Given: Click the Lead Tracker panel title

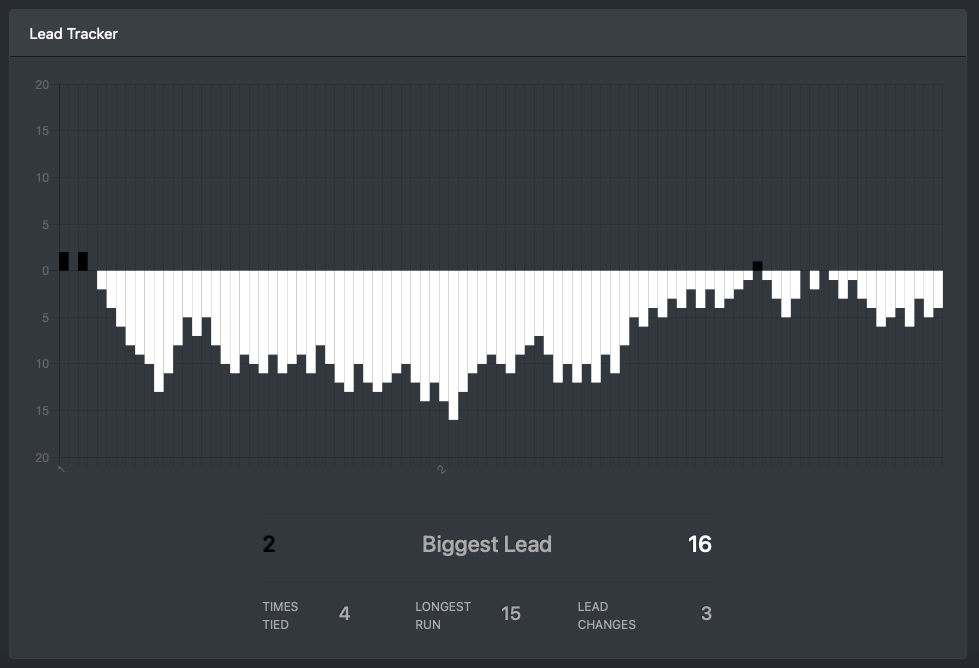Looking at the screenshot, I should tap(73, 34).
